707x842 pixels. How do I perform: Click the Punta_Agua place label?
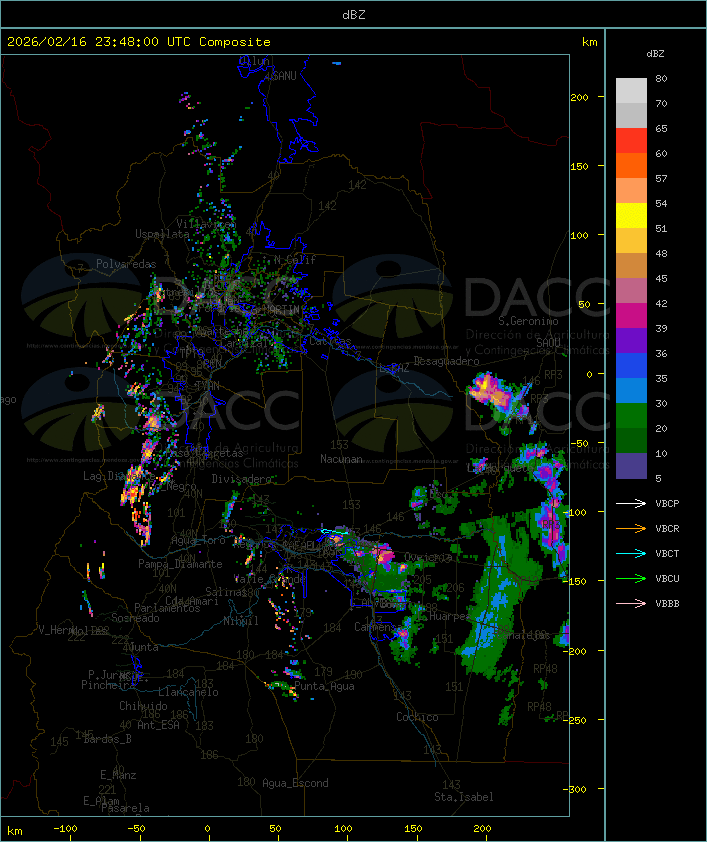click(324, 686)
